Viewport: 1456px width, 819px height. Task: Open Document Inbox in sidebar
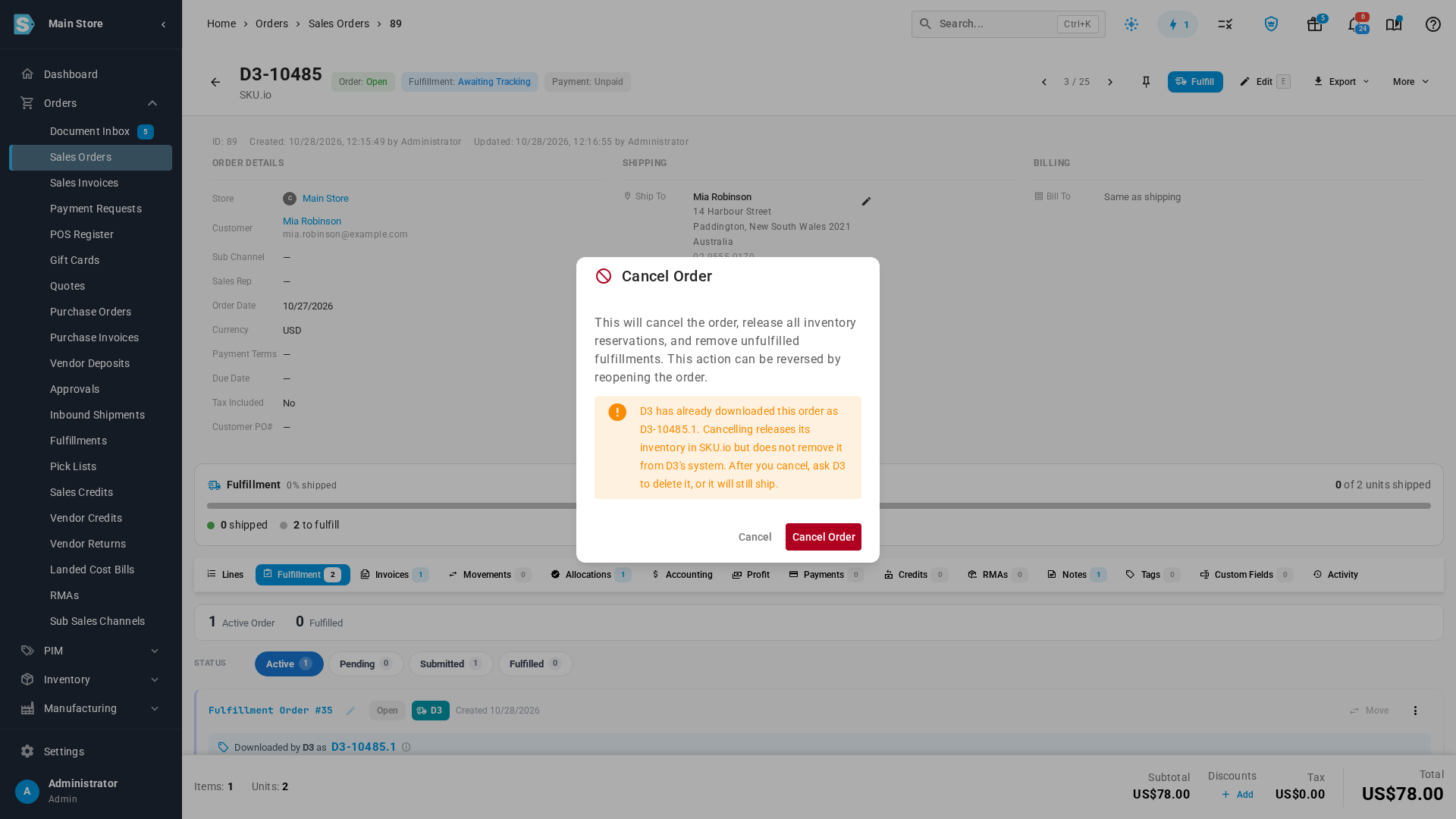coord(91,132)
